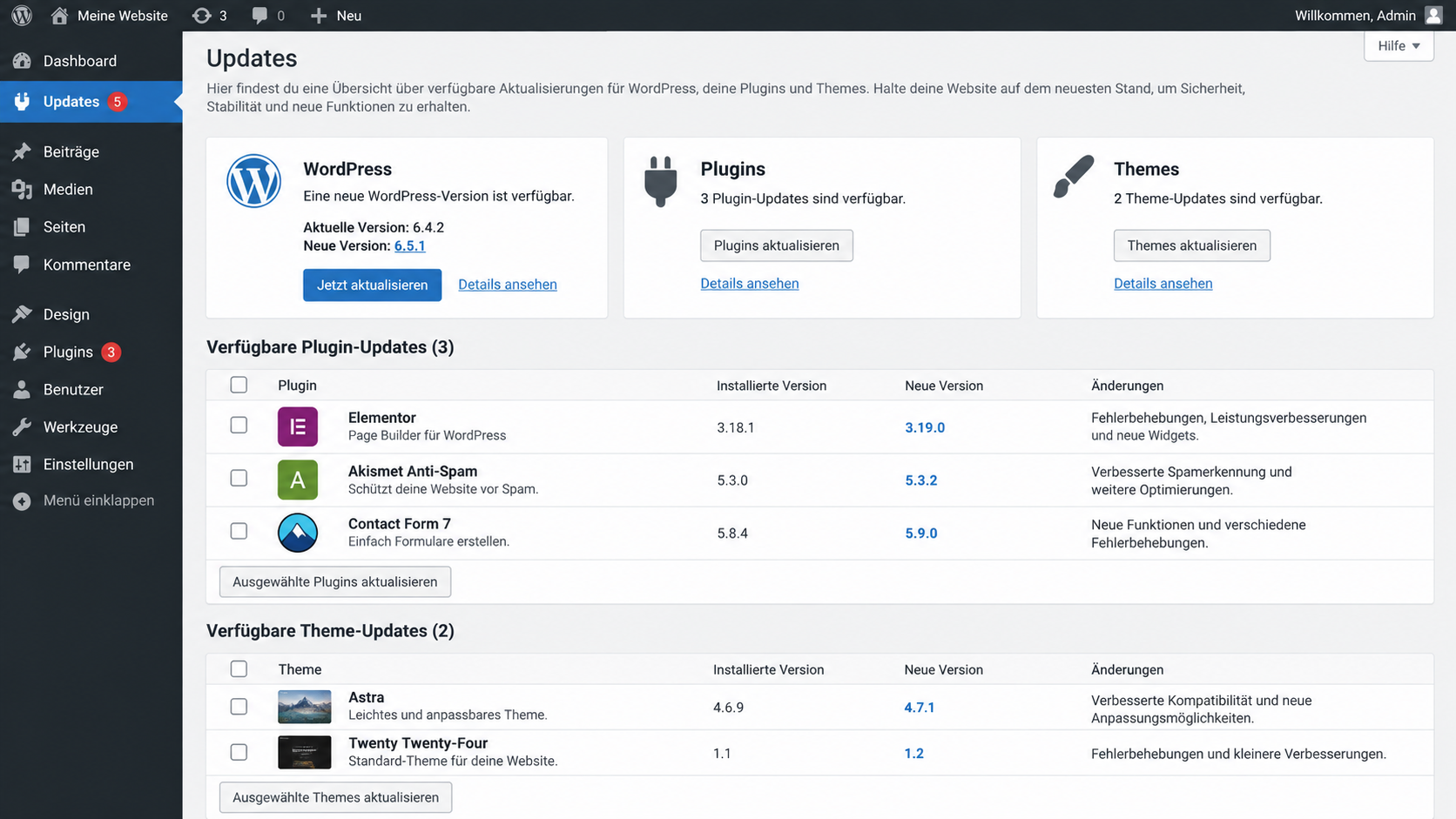1456x819 pixels.
Task: Click the Dashboard gauge icon in the sidebar
Action: coord(22,61)
